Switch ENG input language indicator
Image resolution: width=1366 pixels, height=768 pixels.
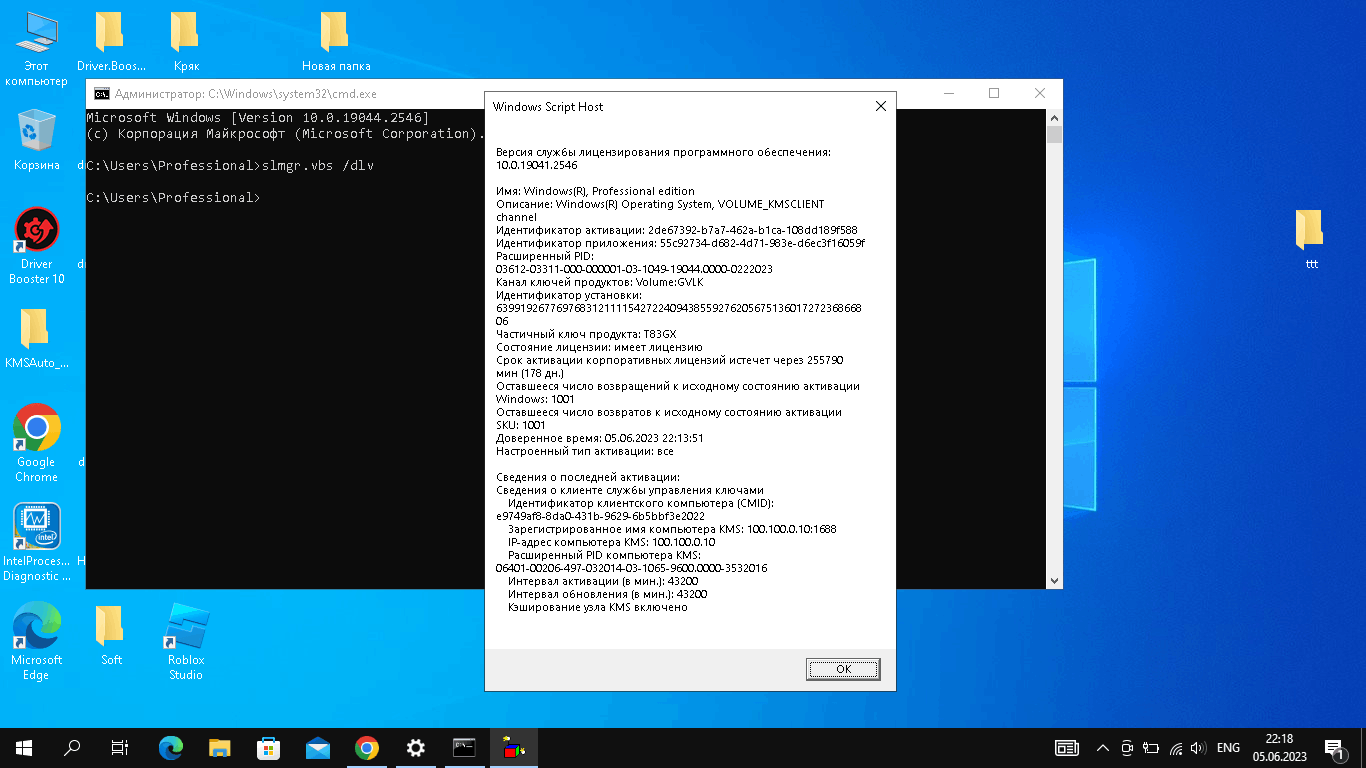pos(1228,748)
